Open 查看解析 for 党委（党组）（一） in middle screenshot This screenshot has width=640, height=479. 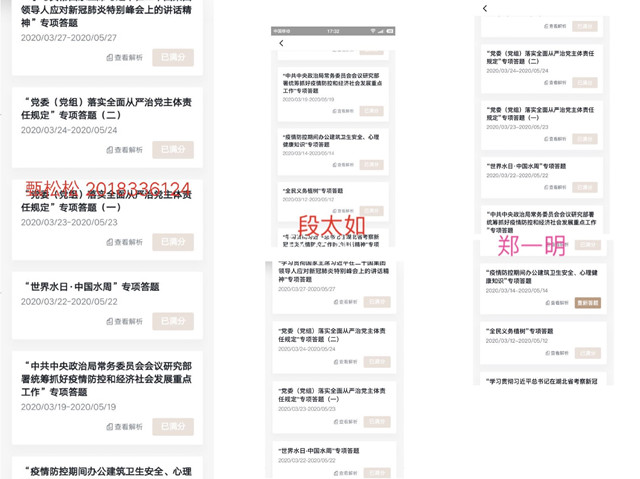click(x=346, y=422)
